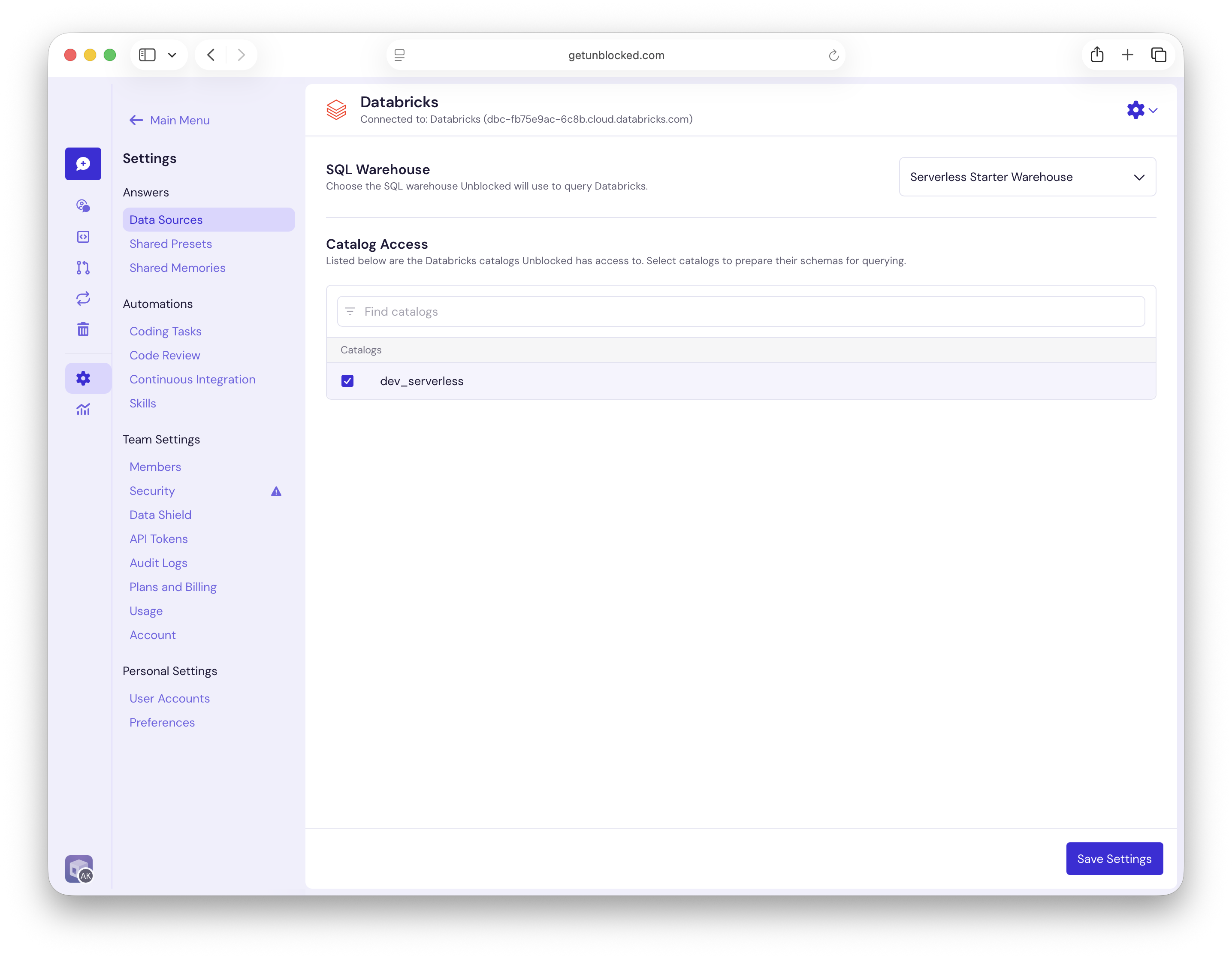Screen dimensions: 1232x959
Task: Click the filter icon in Find catalogs
Action: point(350,311)
